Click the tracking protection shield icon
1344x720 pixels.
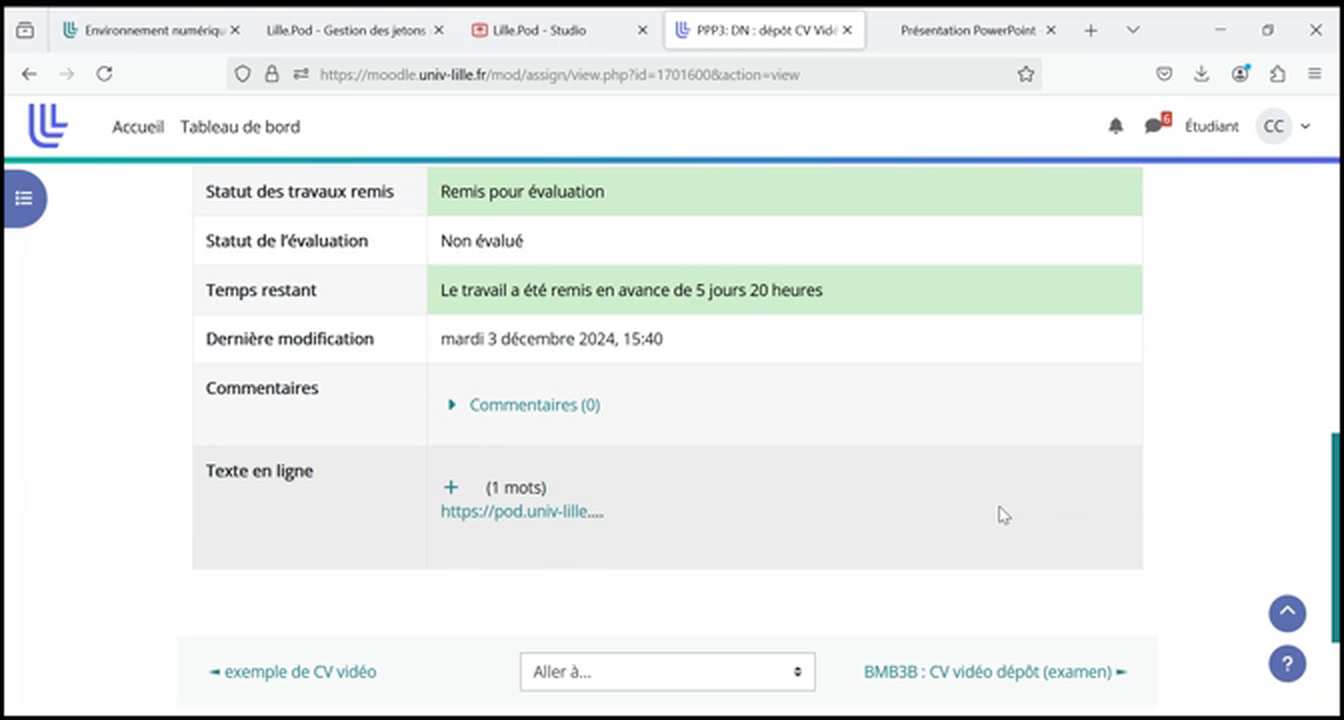[240, 74]
